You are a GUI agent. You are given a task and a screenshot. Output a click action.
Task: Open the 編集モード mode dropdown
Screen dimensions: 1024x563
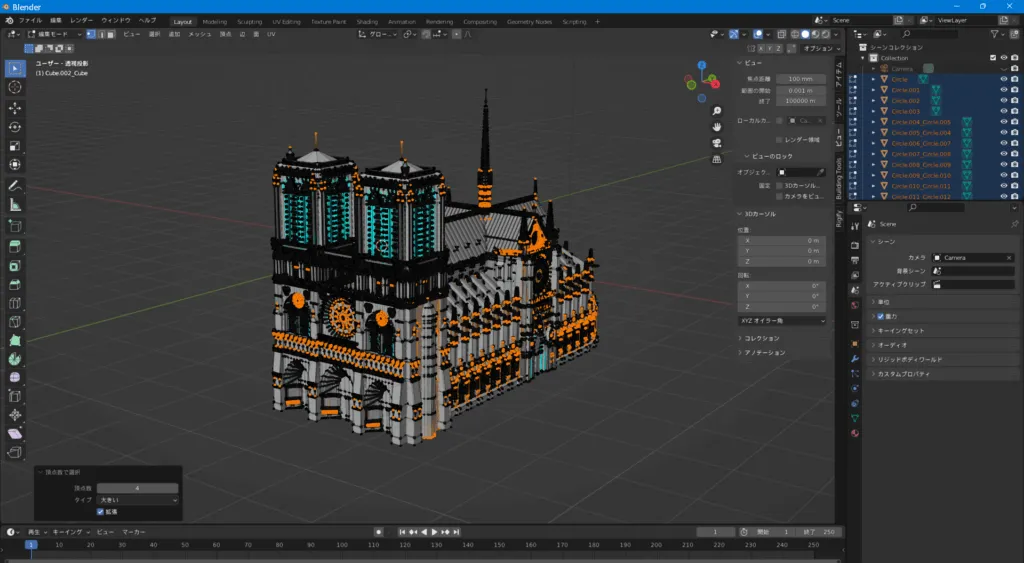click(55, 34)
